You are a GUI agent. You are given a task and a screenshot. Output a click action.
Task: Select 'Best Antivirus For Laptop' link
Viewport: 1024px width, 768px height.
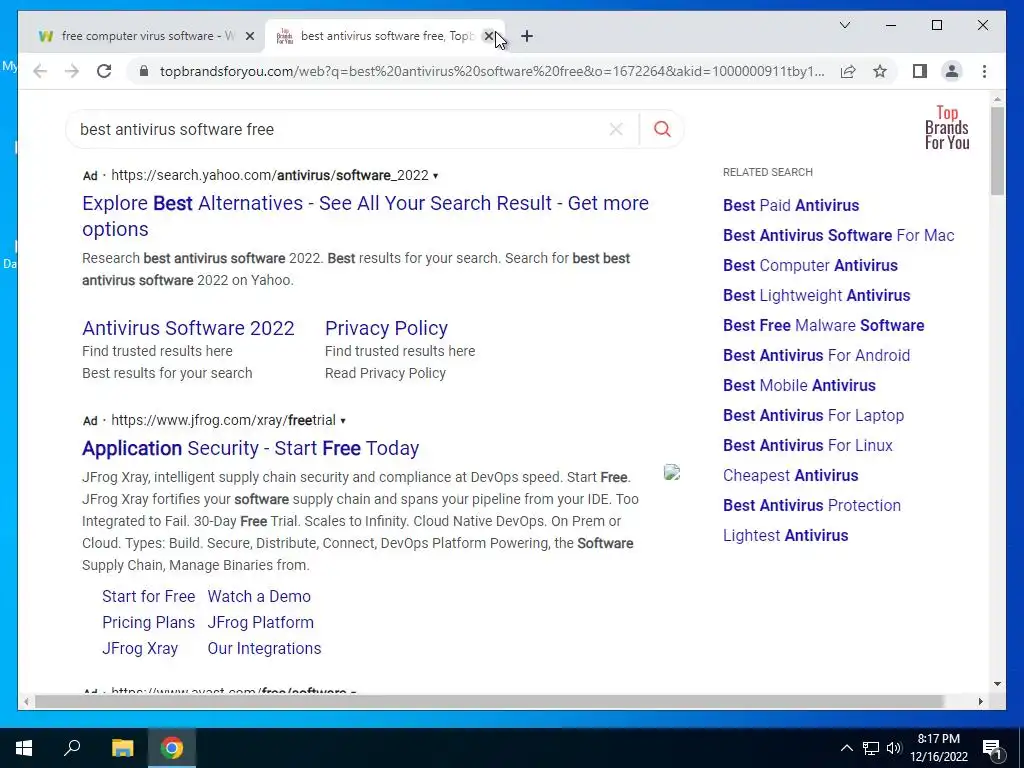[x=813, y=415]
